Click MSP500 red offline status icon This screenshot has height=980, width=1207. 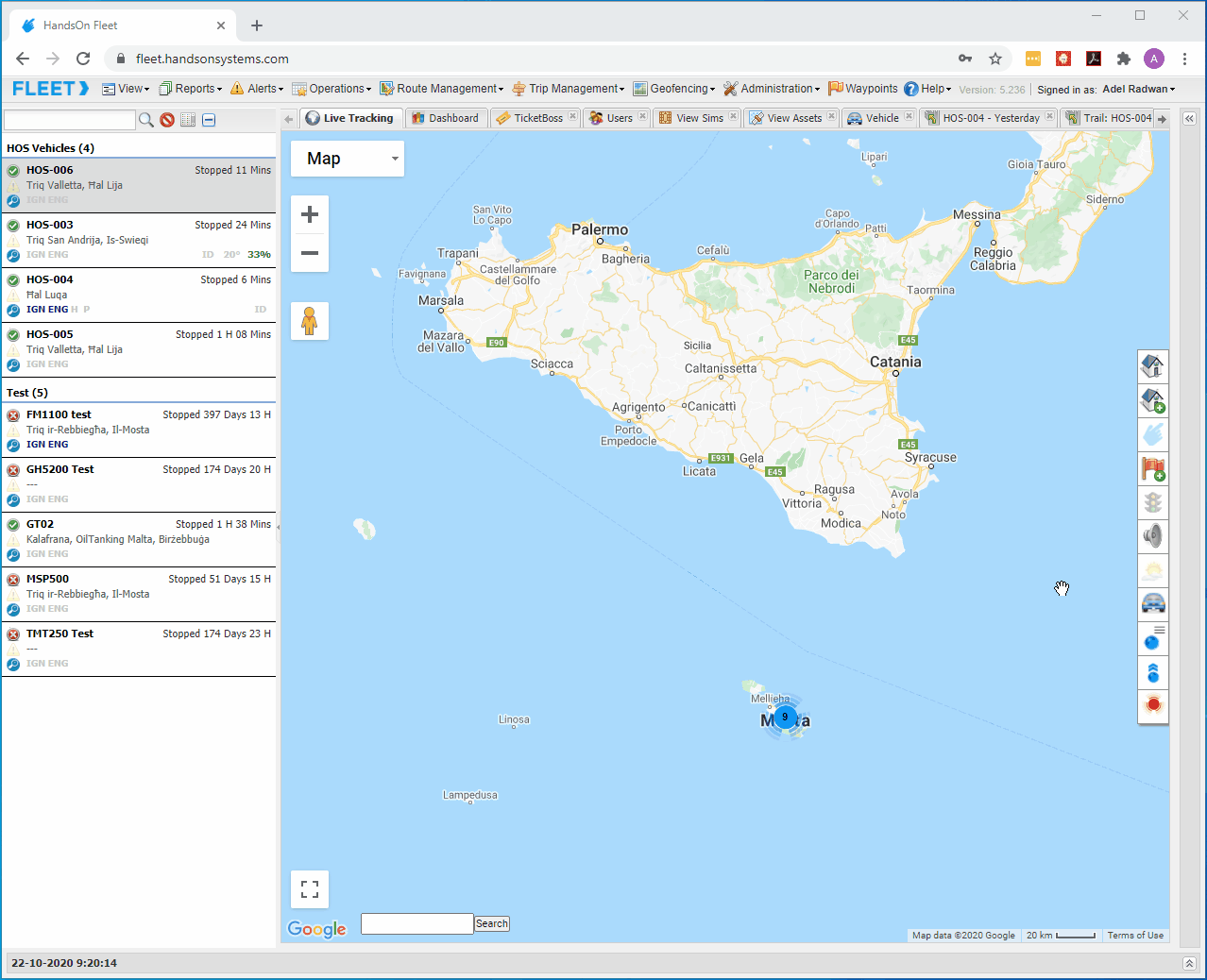click(13, 580)
